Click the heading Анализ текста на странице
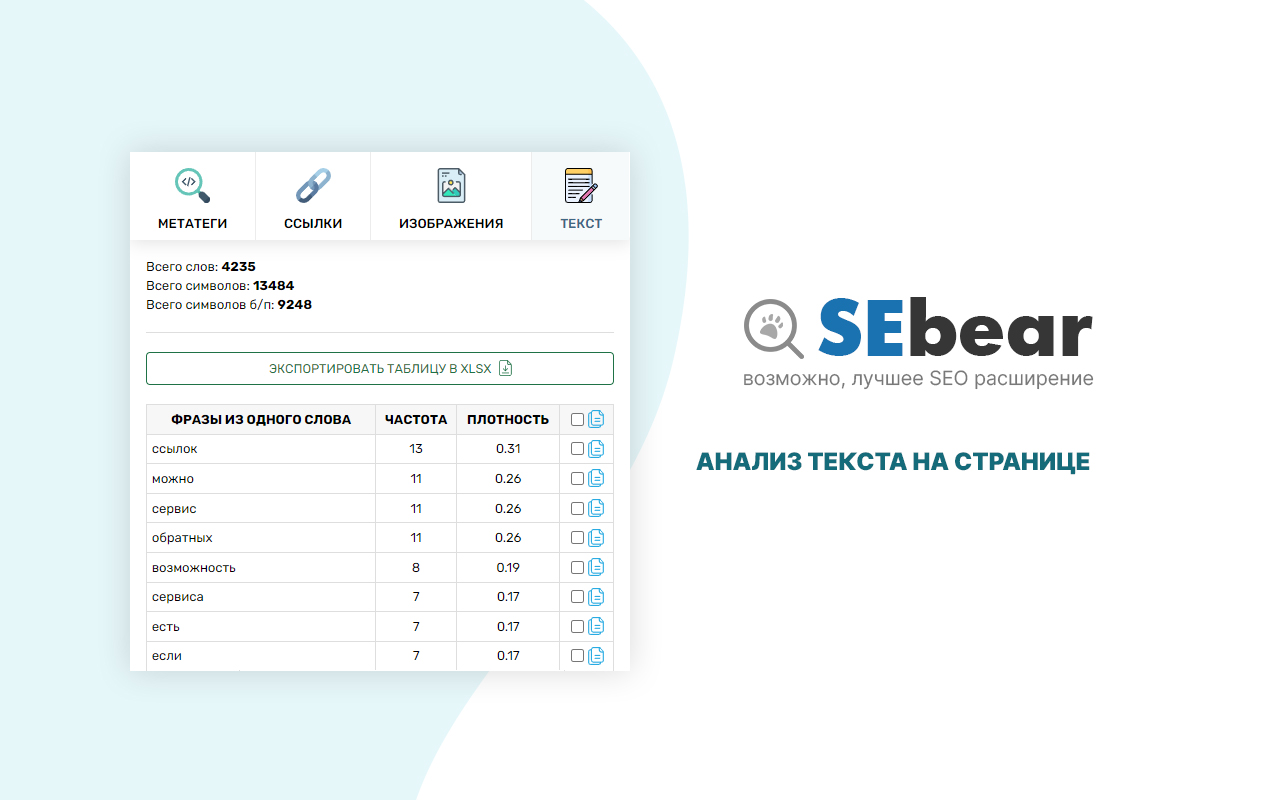Viewport: 1280px width, 800px height. (x=893, y=462)
